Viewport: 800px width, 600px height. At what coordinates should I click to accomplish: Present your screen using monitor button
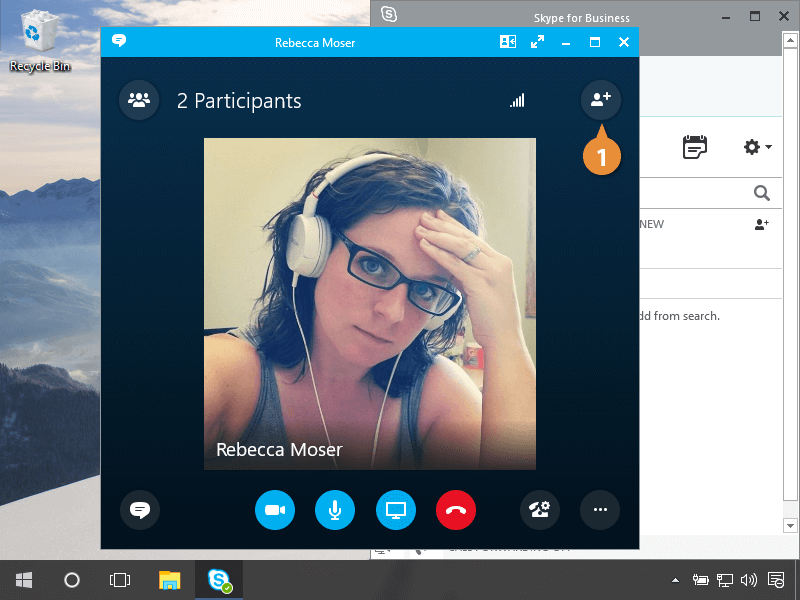coord(396,510)
